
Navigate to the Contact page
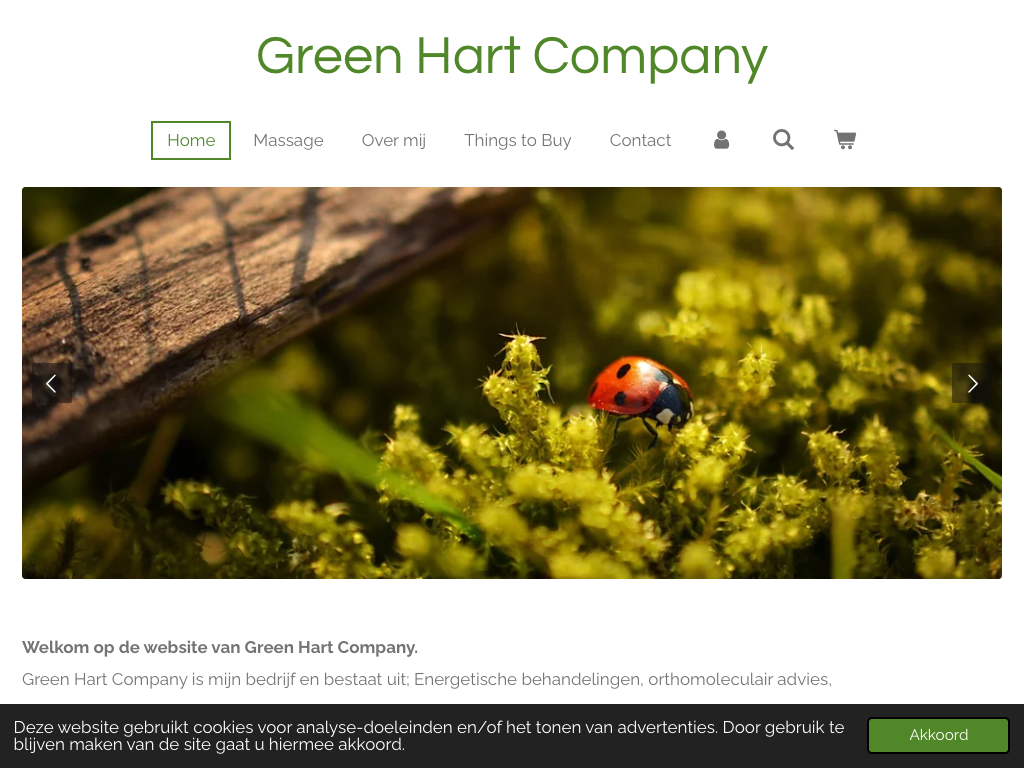click(x=640, y=140)
